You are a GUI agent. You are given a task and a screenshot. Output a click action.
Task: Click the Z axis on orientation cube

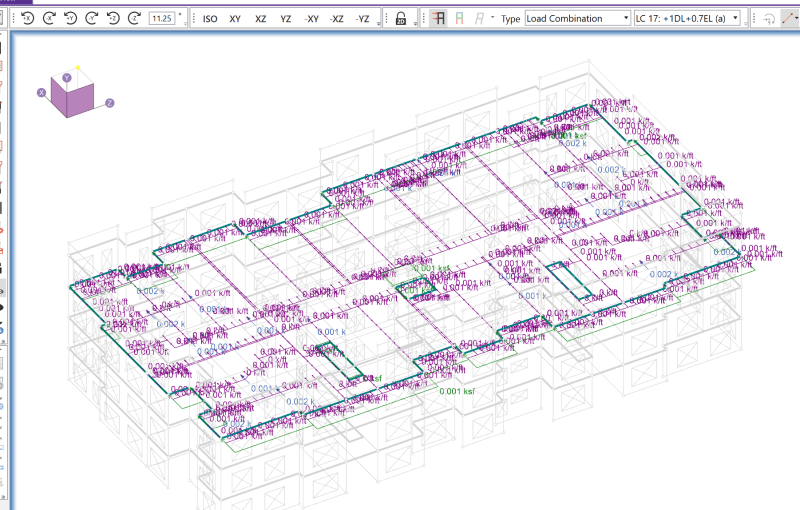(x=110, y=103)
